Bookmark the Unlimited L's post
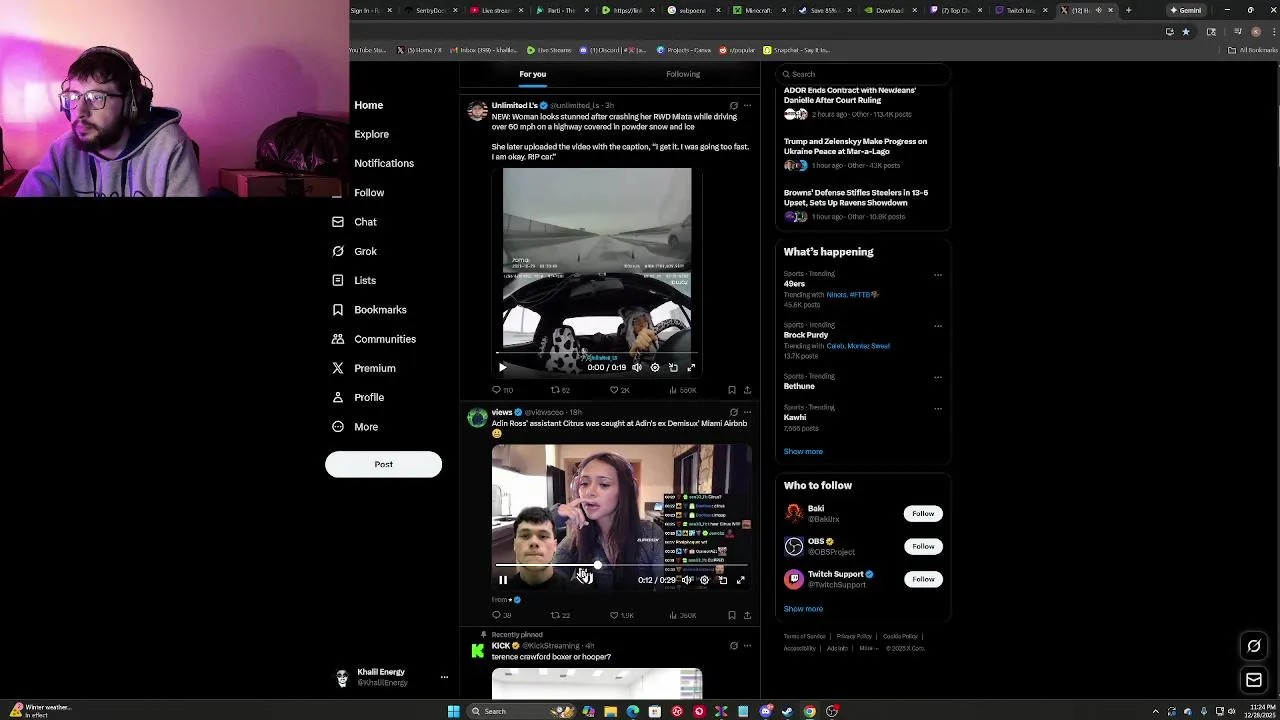 [732, 390]
